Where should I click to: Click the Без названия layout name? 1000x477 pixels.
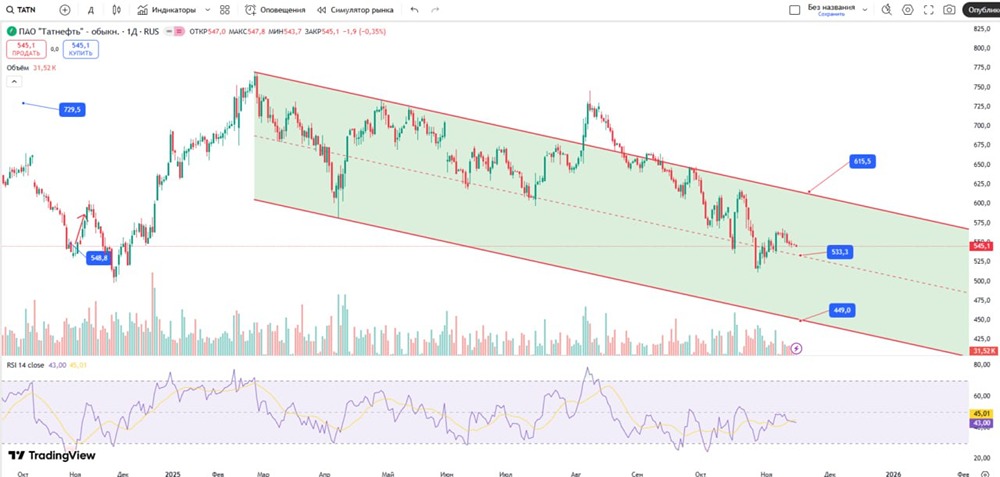click(x=831, y=7)
